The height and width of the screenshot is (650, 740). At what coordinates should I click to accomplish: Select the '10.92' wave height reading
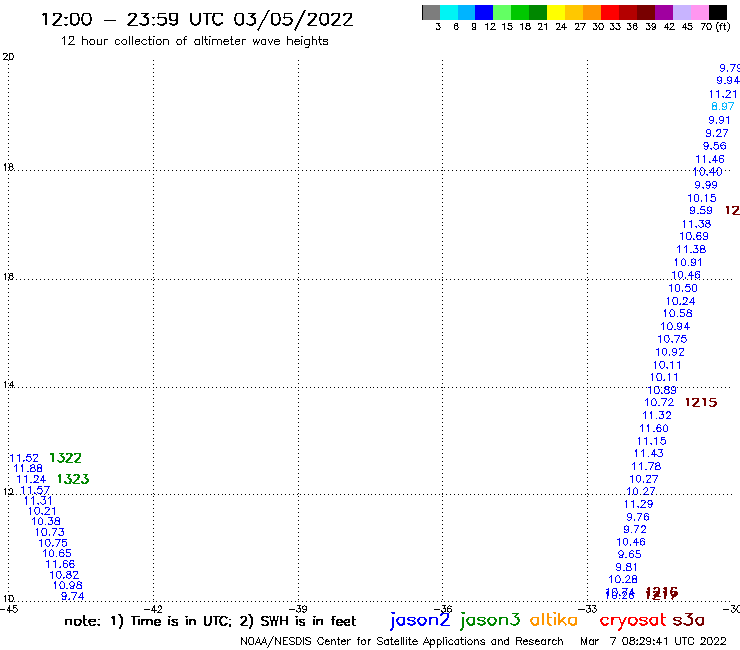(670, 352)
